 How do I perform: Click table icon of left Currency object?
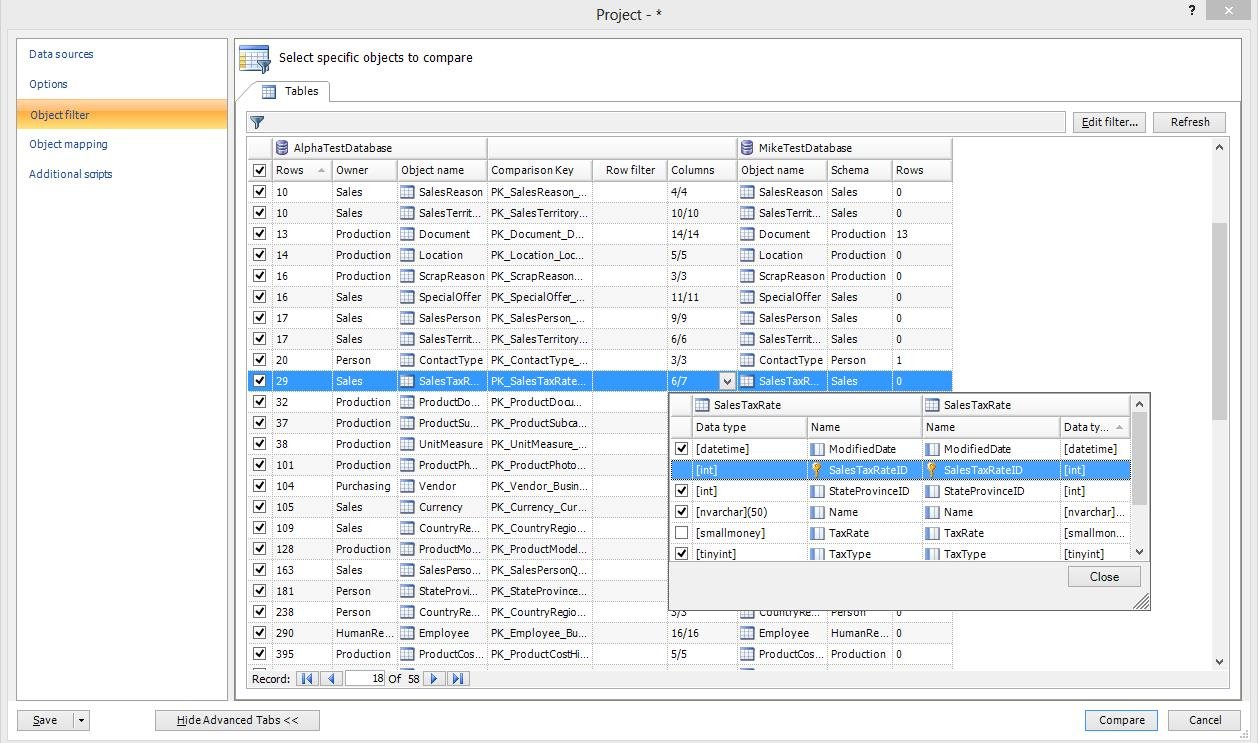click(x=407, y=507)
